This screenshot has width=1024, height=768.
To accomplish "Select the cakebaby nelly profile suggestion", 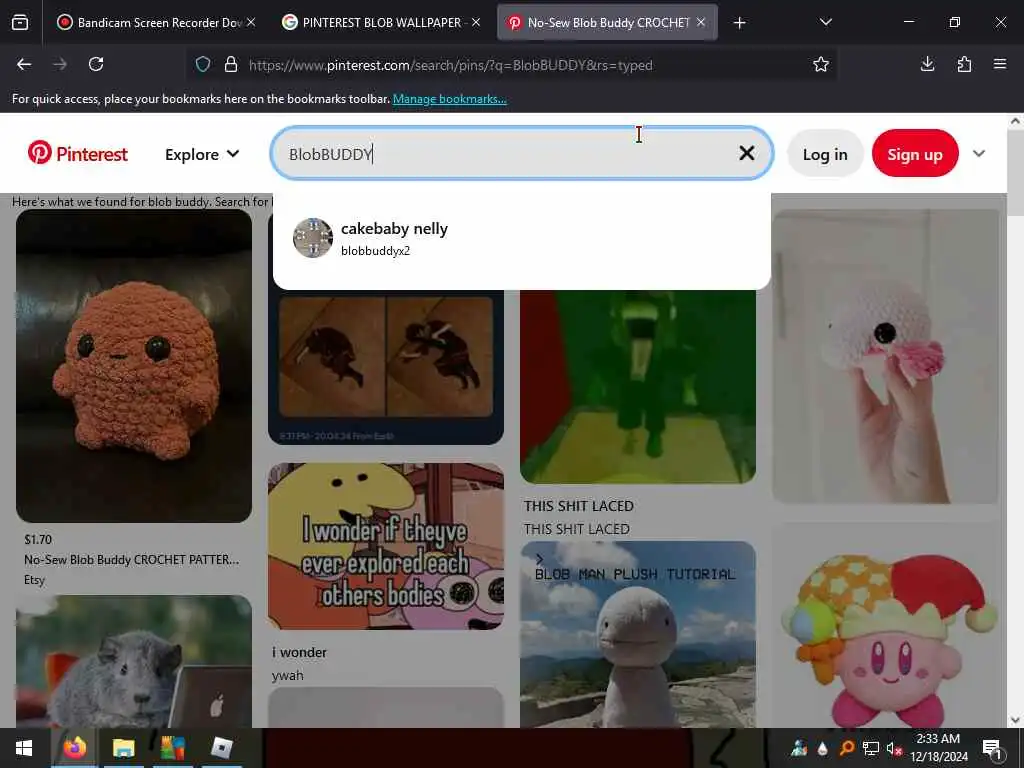I will (521, 238).
